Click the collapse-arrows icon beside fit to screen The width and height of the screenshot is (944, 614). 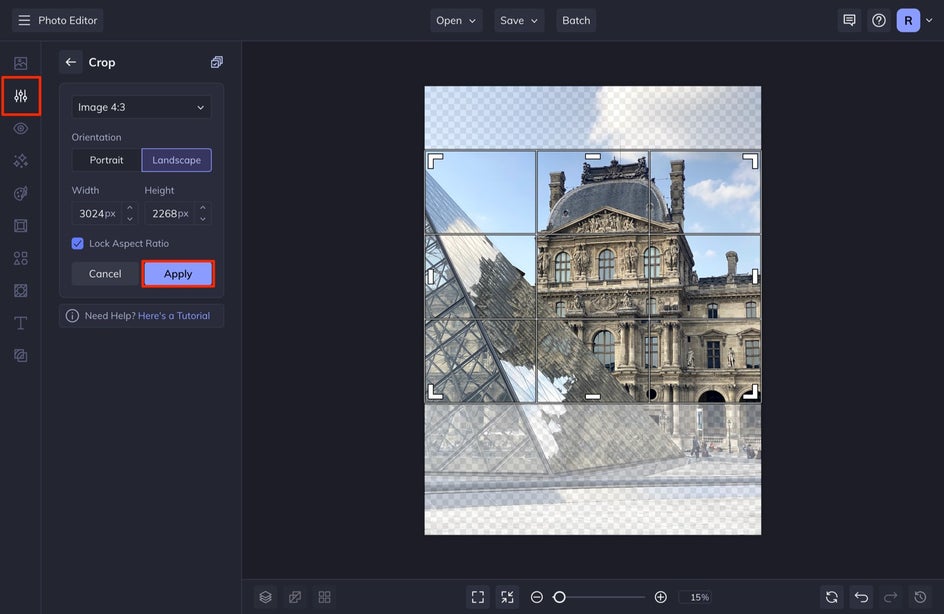click(x=508, y=597)
